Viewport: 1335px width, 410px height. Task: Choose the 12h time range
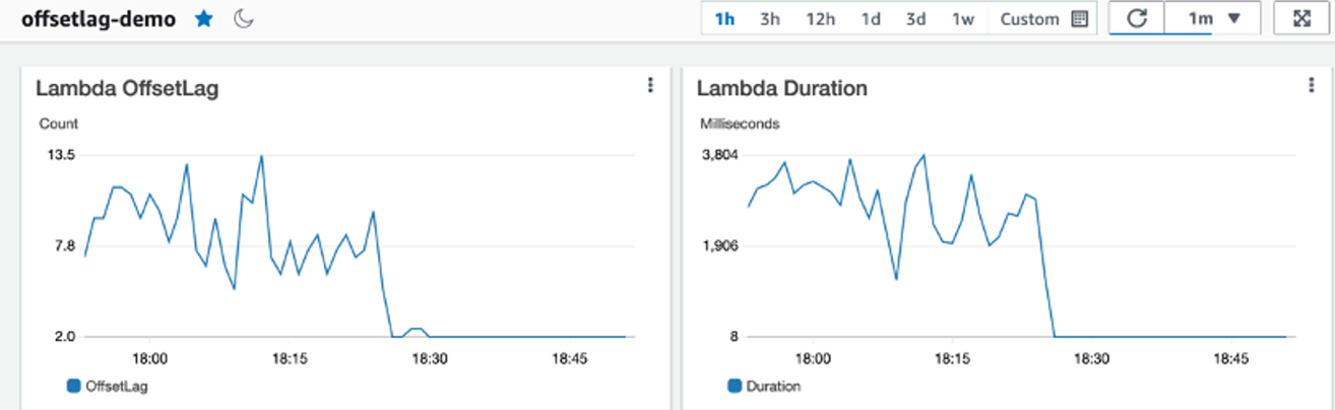pyautogui.click(x=821, y=19)
